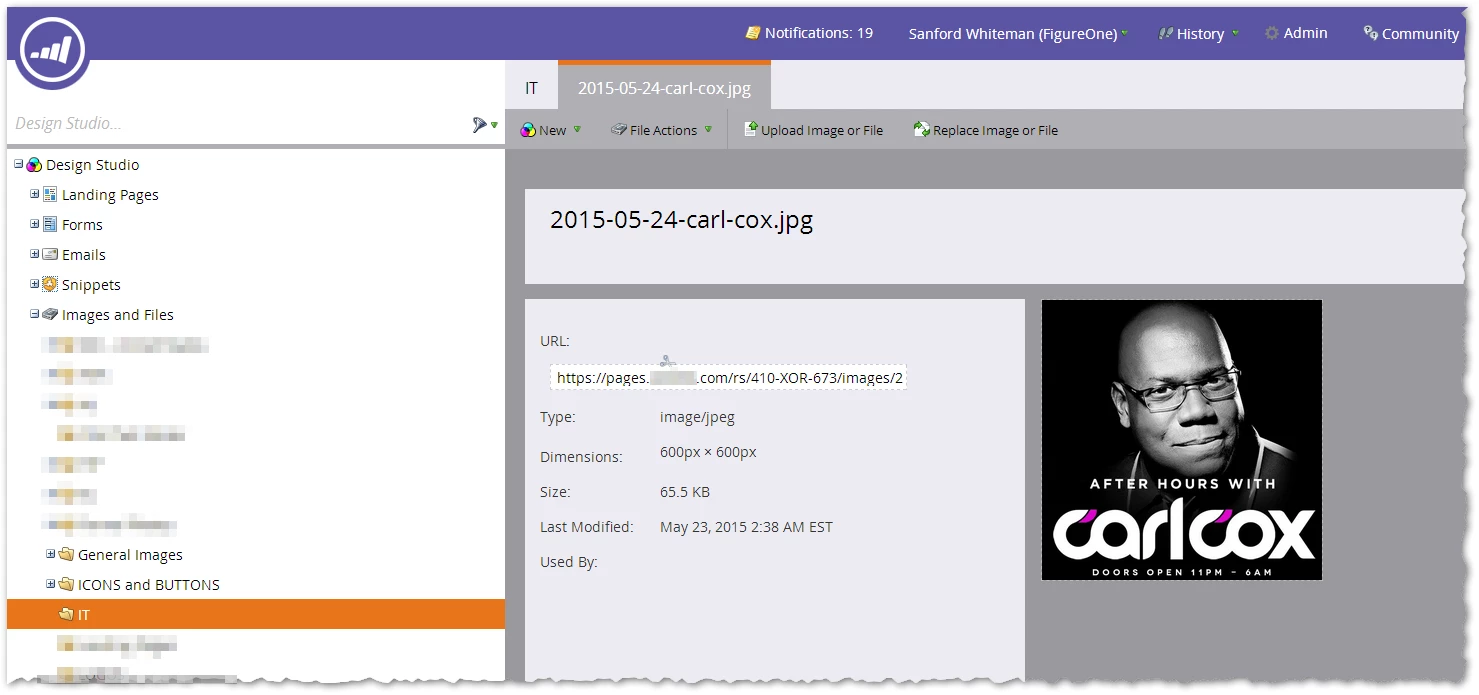Click the image URL field

[729, 378]
